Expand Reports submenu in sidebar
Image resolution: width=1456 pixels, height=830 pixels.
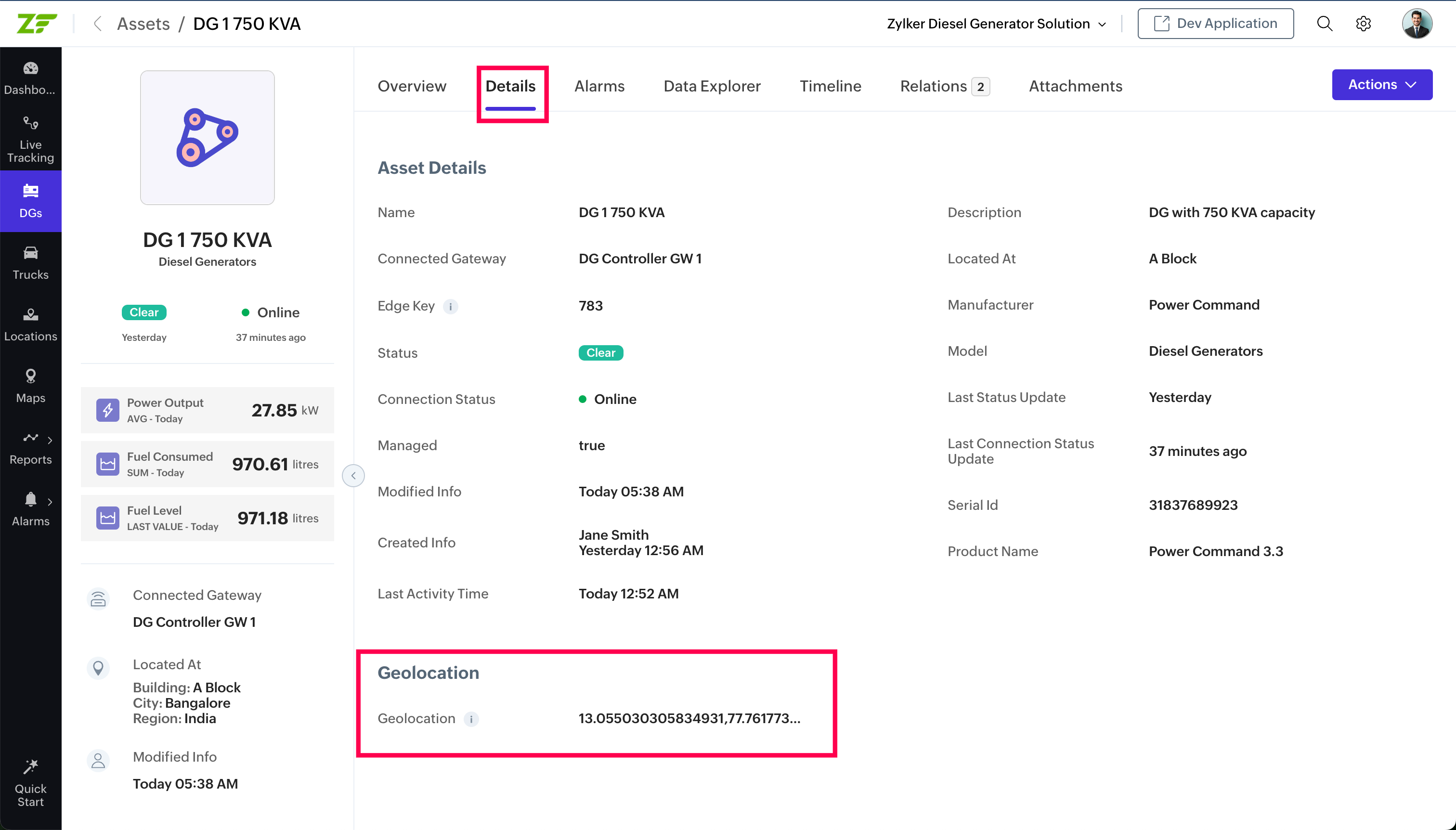50,440
